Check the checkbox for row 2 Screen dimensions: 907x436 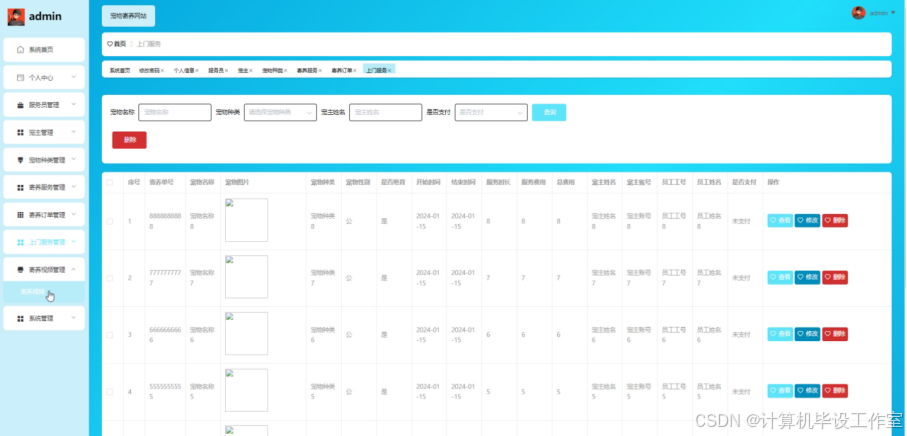coord(110,278)
